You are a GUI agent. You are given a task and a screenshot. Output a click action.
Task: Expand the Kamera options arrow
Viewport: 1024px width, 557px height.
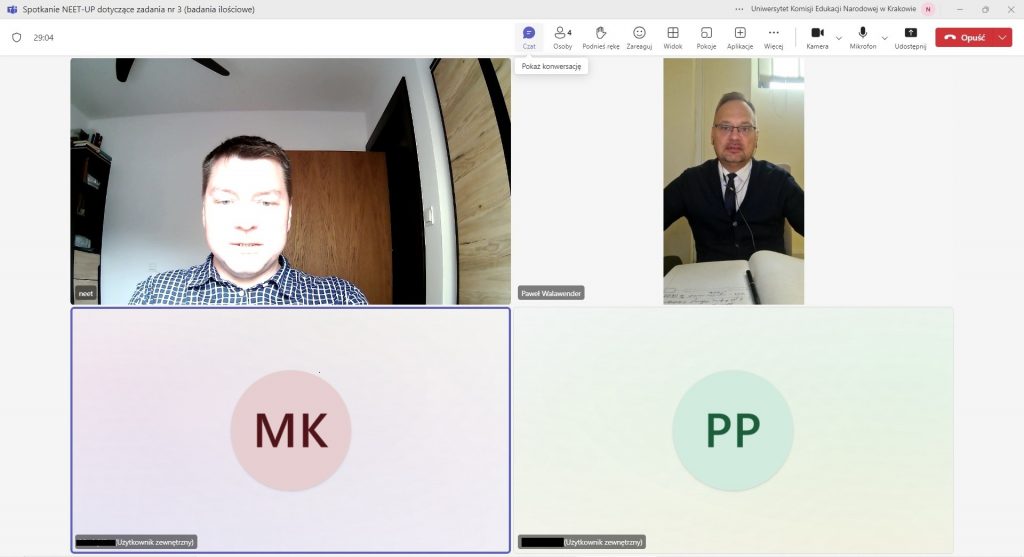(x=839, y=37)
